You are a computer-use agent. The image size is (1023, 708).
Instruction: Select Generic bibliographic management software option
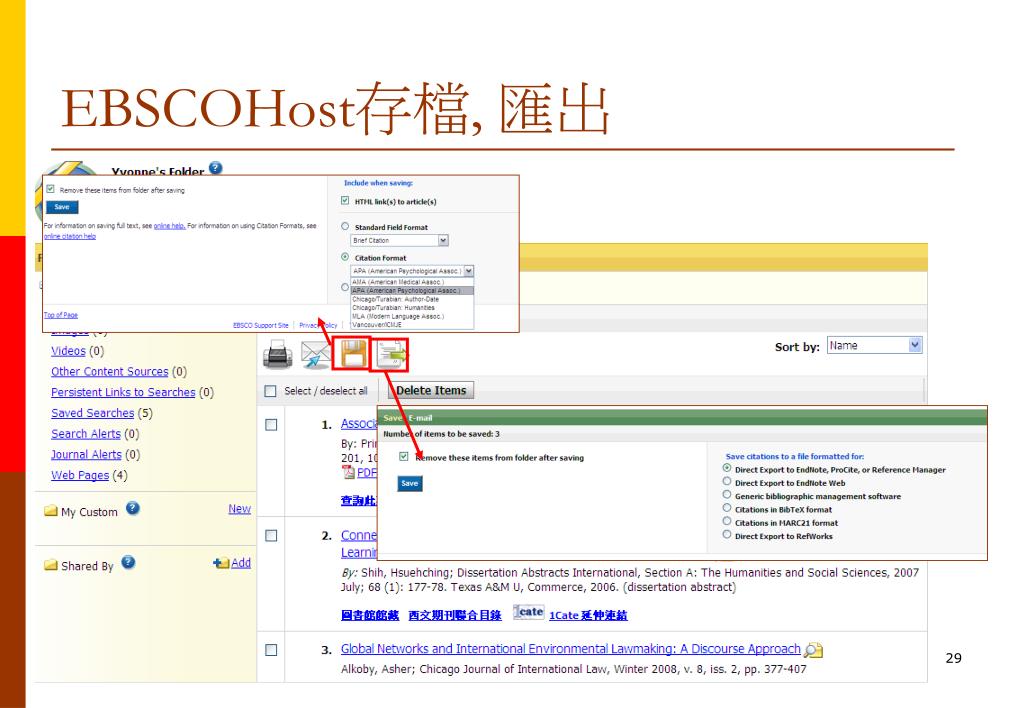pyautogui.click(x=727, y=495)
